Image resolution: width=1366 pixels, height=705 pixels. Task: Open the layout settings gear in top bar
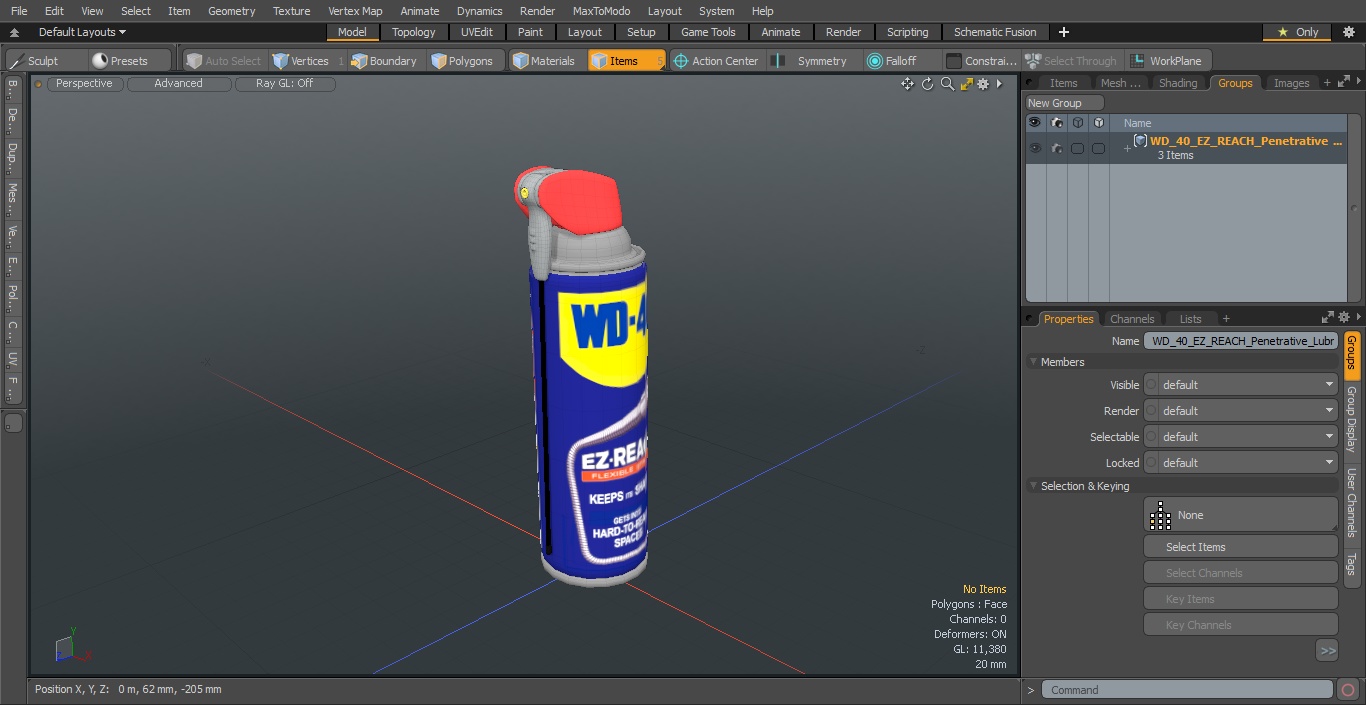point(1349,32)
